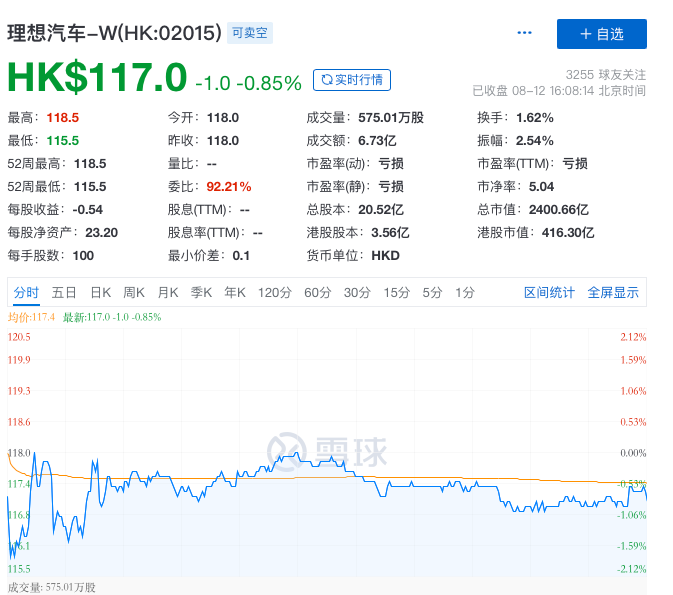Open 全屏显示 fullscreen chart view
Image resolution: width=673 pixels, height=595 pixels.
click(613, 292)
